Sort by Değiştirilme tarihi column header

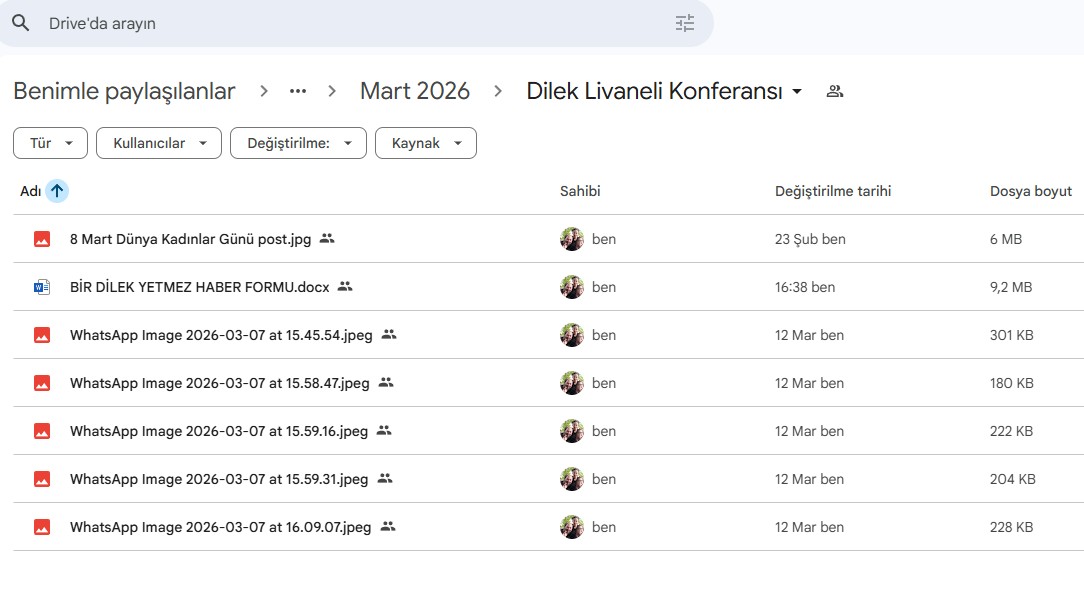(x=832, y=191)
